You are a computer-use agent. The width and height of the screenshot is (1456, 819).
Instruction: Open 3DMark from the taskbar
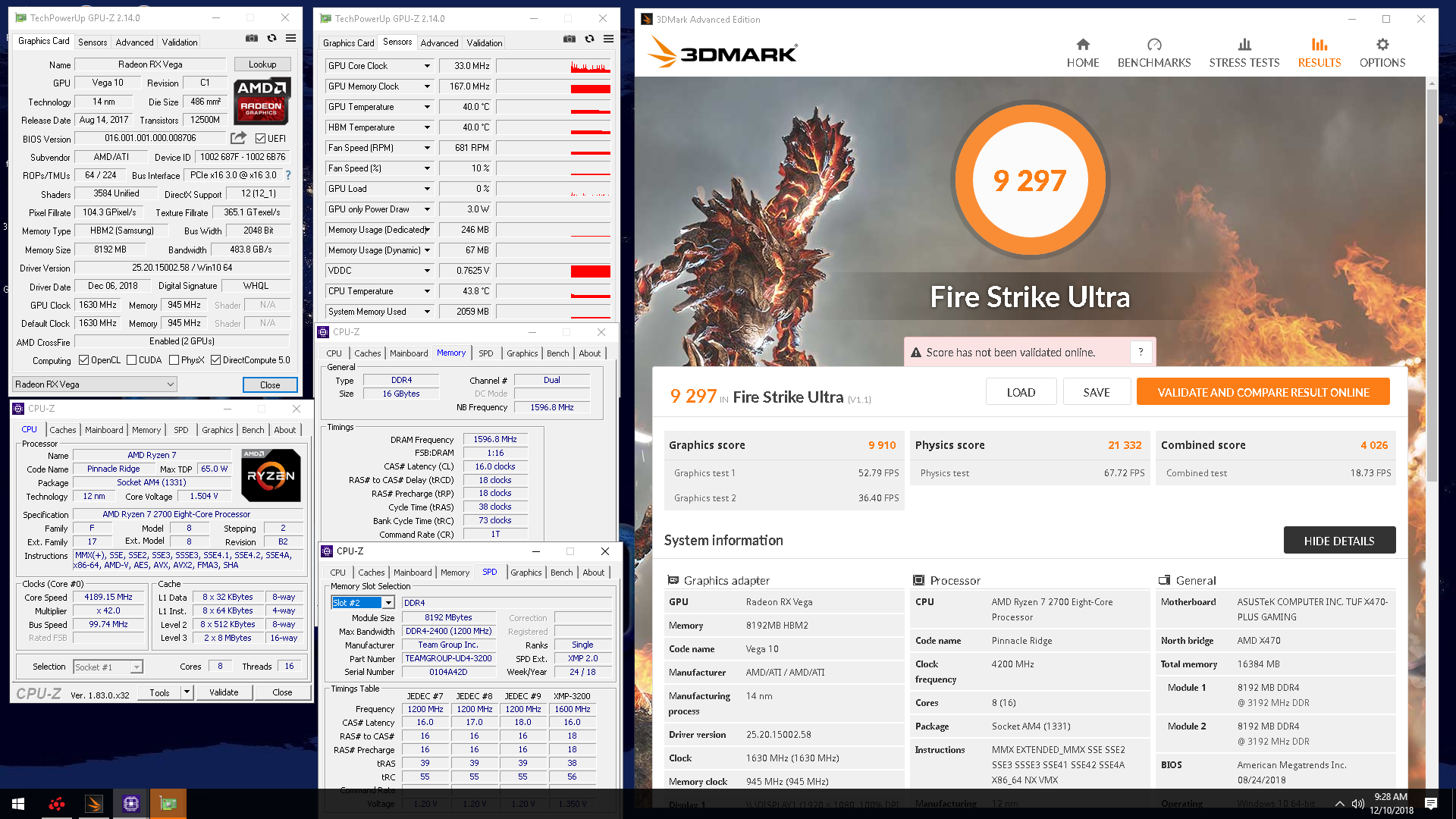pos(94,804)
